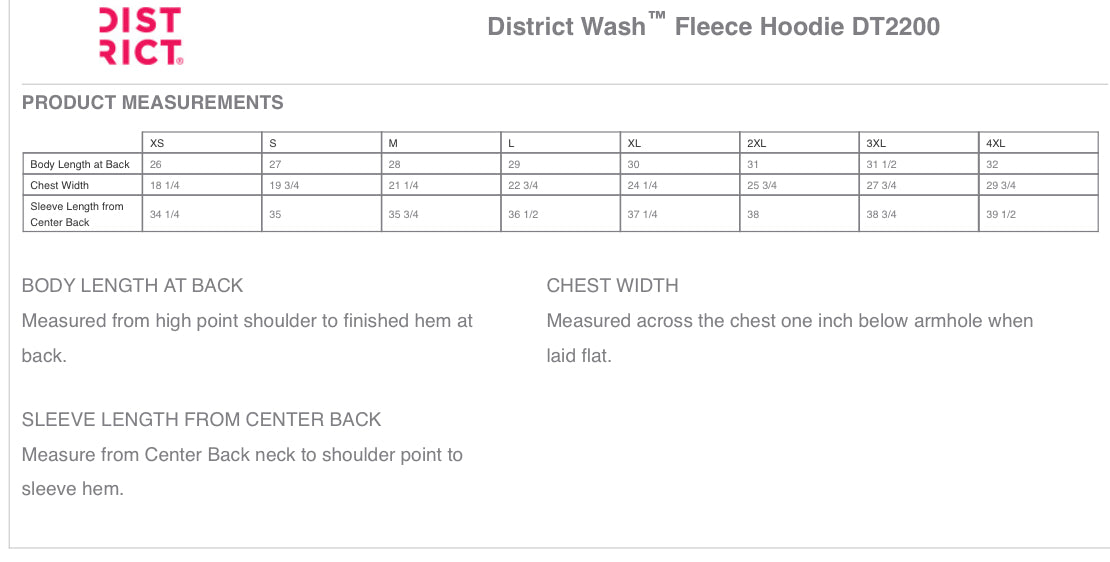Select the CHEST WIDTH description heading

(x=612, y=285)
